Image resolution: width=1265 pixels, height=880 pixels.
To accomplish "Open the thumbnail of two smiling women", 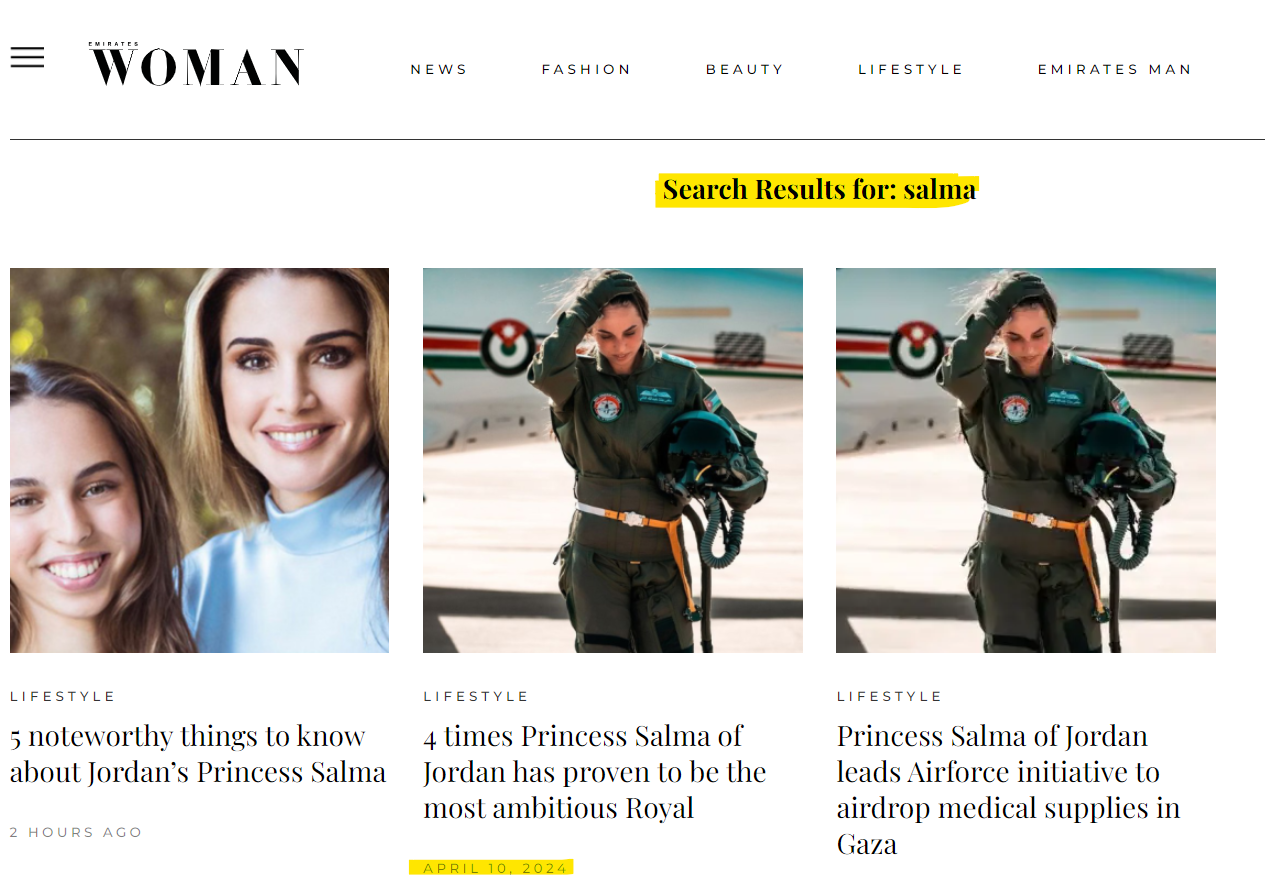I will [x=199, y=460].
